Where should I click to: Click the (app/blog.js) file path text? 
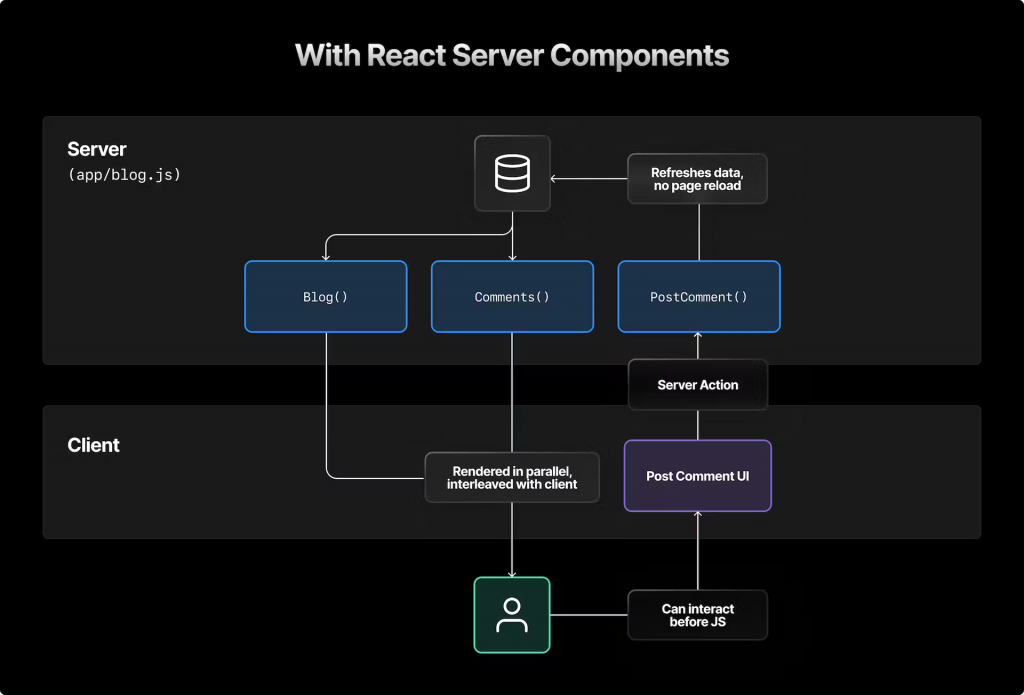[x=124, y=175]
